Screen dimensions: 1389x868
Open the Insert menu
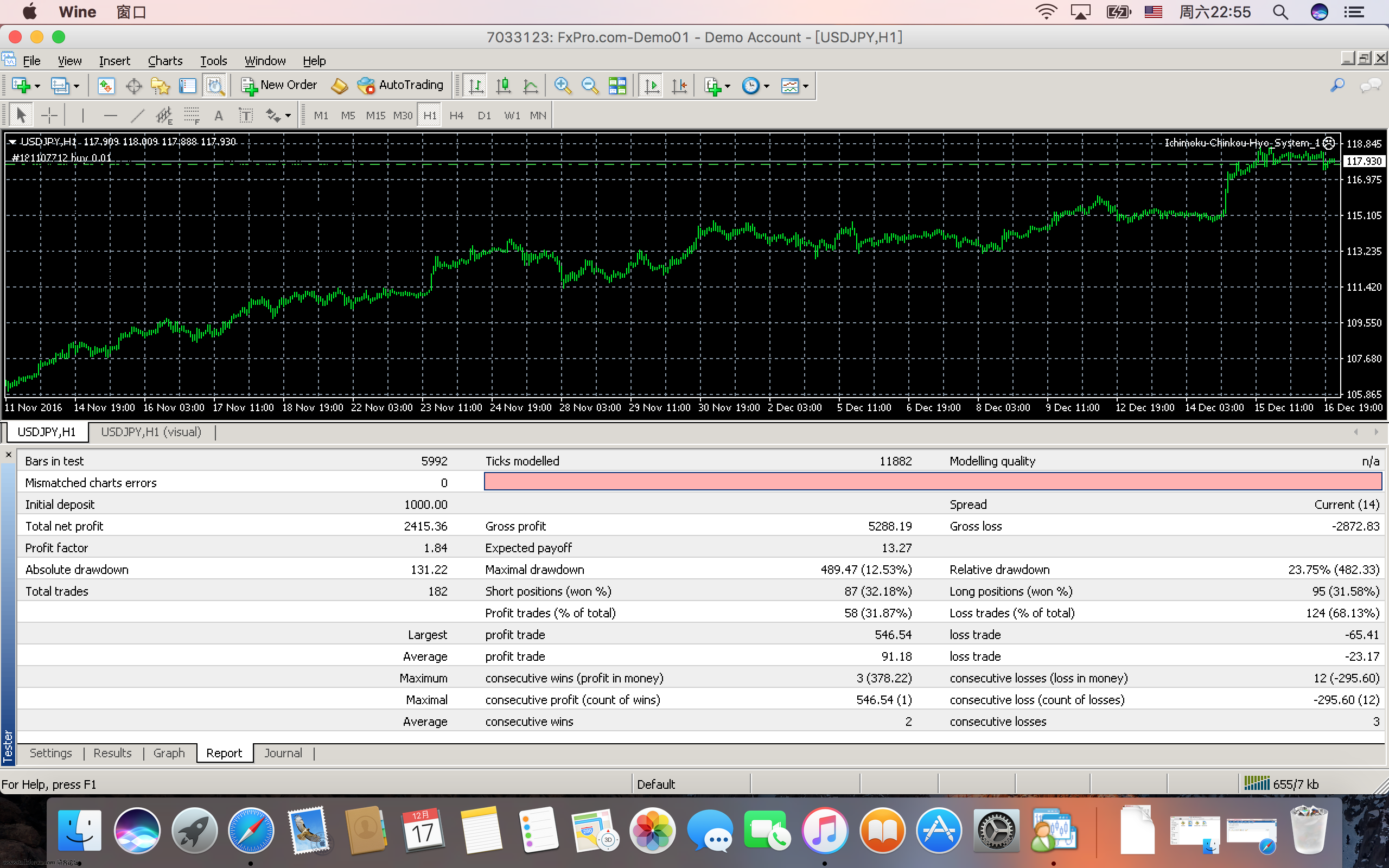click(x=114, y=60)
